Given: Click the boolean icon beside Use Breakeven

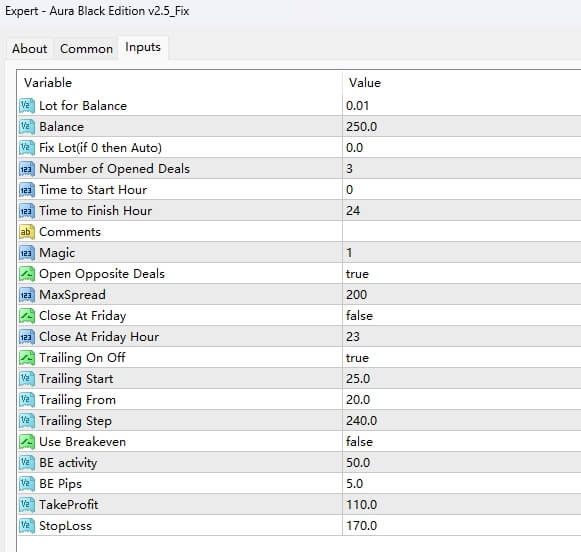Looking at the screenshot, I should (x=27, y=442).
